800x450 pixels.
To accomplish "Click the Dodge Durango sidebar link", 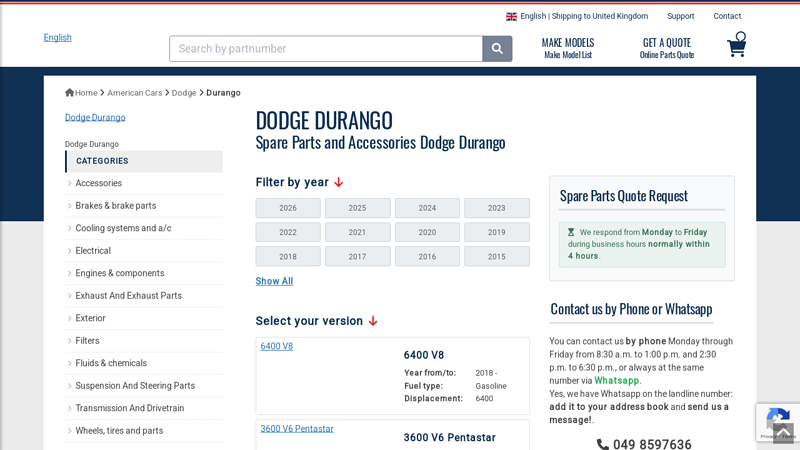I will click(x=95, y=117).
